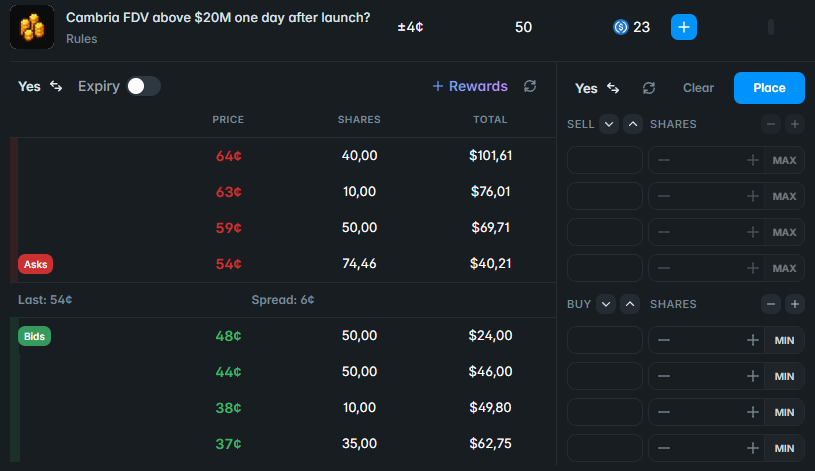Increase shares in first BUY row
Viewport: 815px width, 471px height.
pos(752,340)
